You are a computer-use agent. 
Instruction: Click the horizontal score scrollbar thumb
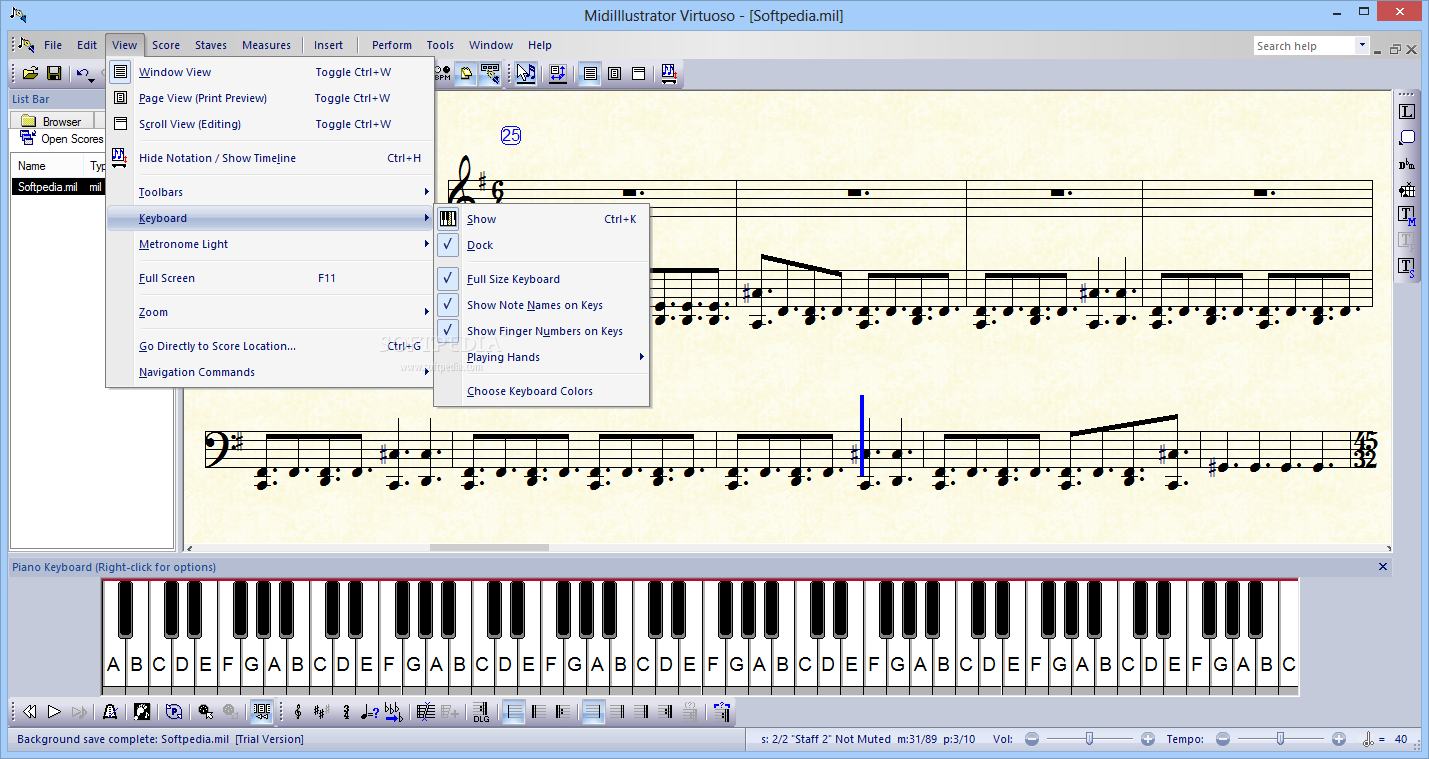pos(489,548)
